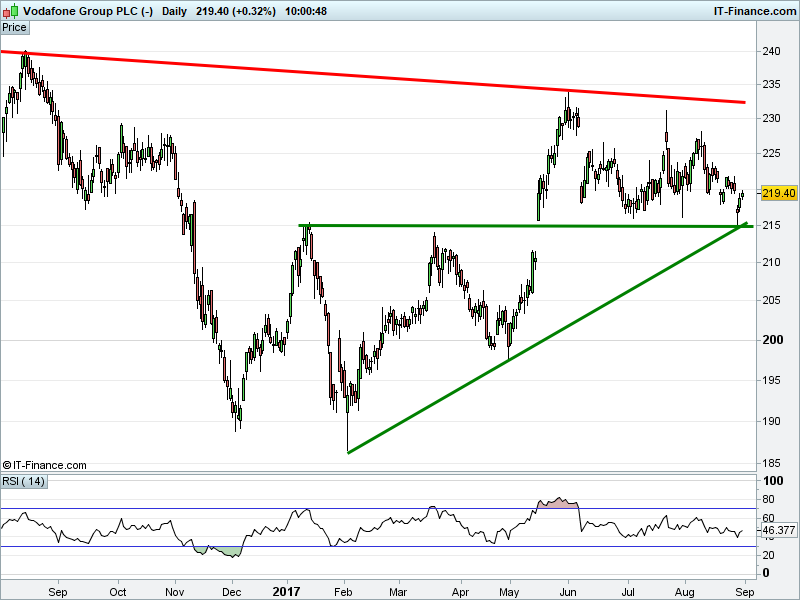Select the red descending resistance trendline
800x600 pixels.
coord(373,77)
